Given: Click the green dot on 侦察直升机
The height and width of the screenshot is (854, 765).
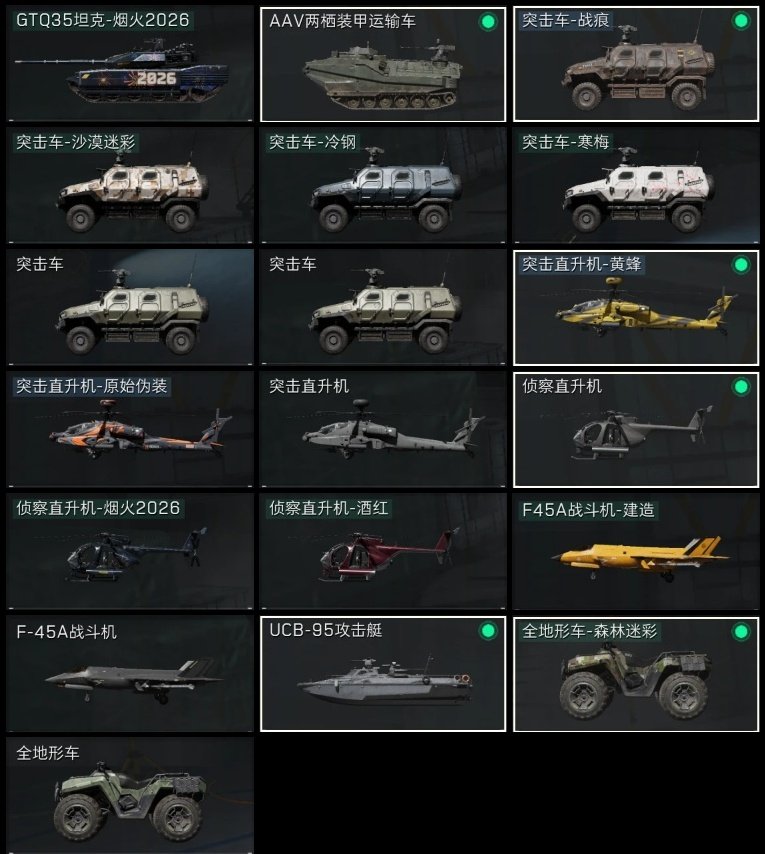Looking at the screenshot, I should (740, 387).
